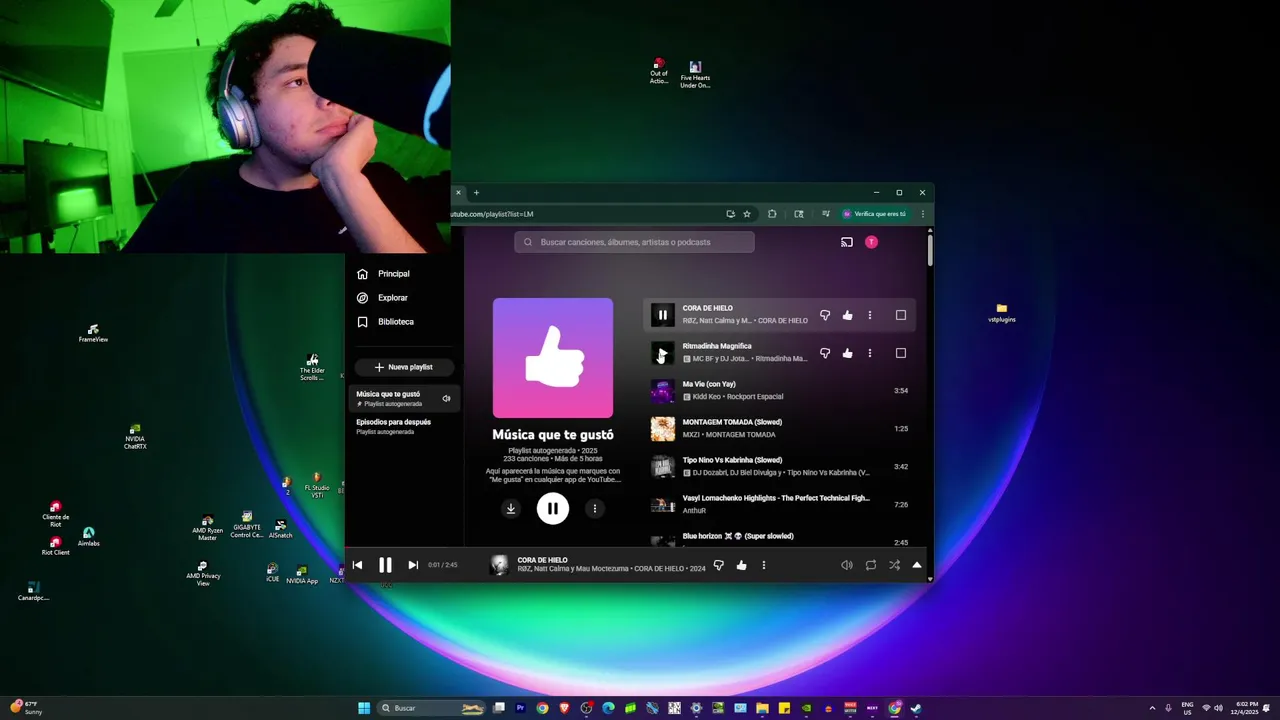Click the browser address bar URL
Image resolution: width=1280 pixels, height=720 pixels.
[x=494, y=214]
